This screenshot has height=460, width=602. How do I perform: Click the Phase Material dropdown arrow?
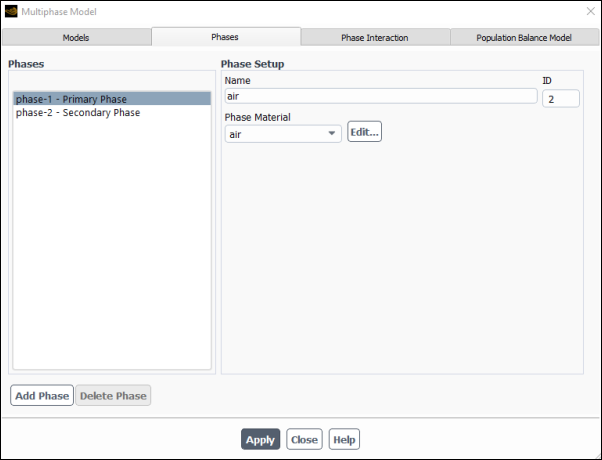click(x=332, y=134)
